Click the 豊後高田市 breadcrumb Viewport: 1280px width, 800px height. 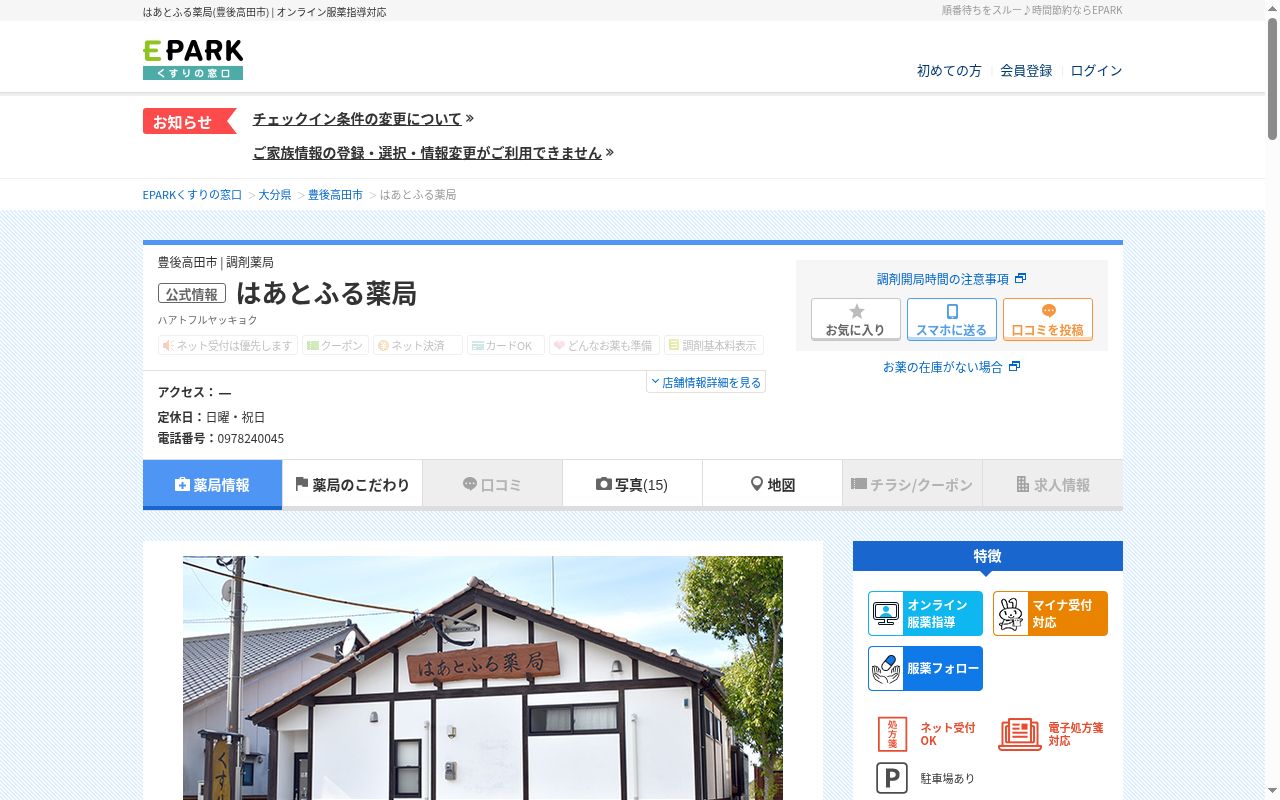335,195
